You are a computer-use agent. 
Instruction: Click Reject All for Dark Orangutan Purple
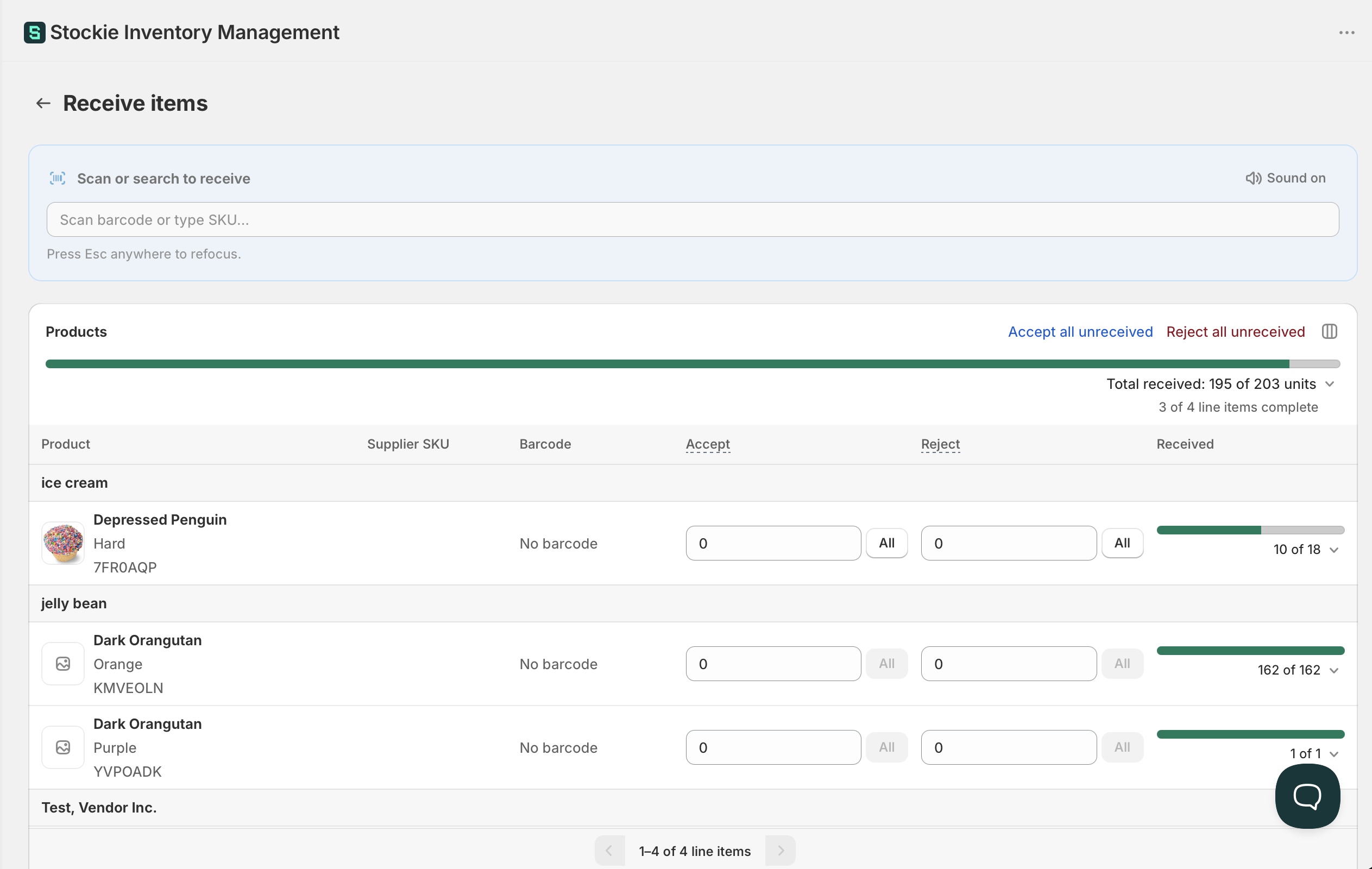pos(1122,748)
